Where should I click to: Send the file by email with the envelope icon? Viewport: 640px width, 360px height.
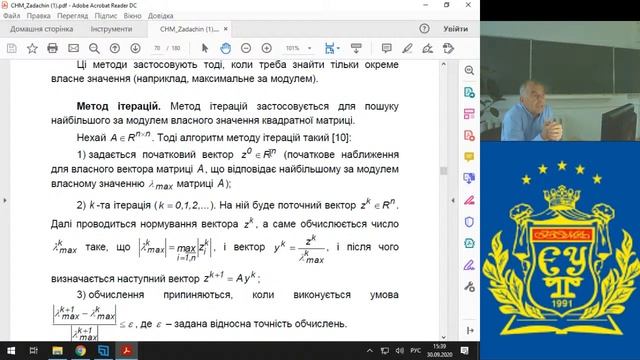point(73,48)
